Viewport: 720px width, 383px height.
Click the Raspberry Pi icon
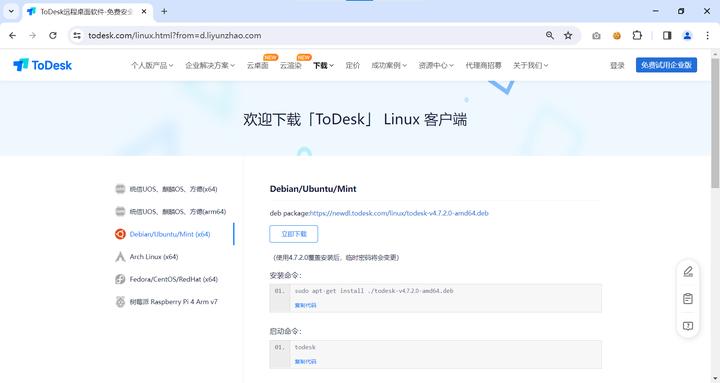click(120, 302)
